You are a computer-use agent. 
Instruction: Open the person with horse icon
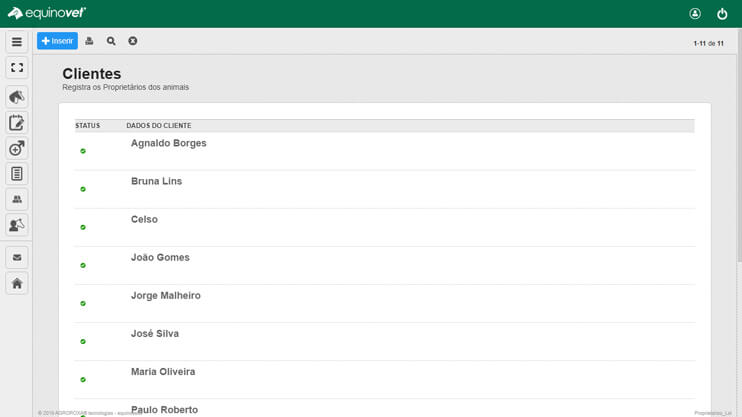pos(17,225)
